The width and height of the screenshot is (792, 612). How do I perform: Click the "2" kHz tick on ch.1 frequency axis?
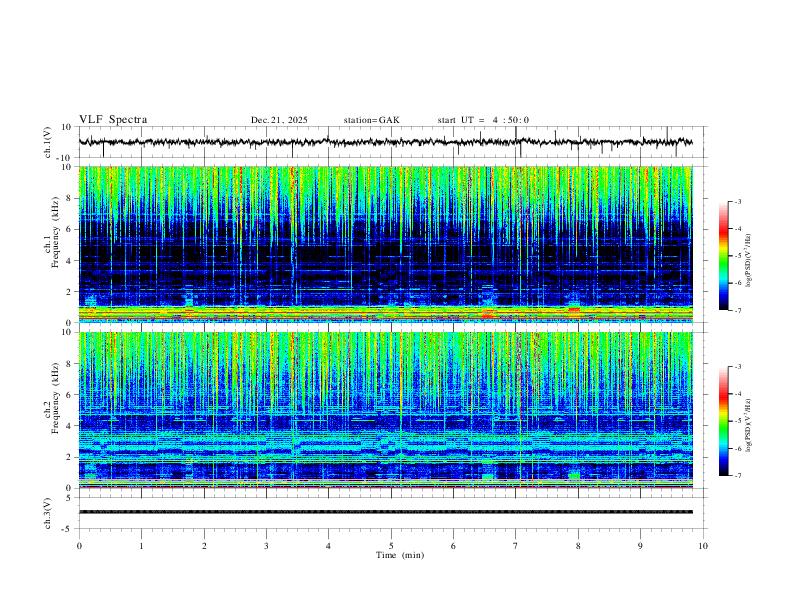click(x=69, y=292)
